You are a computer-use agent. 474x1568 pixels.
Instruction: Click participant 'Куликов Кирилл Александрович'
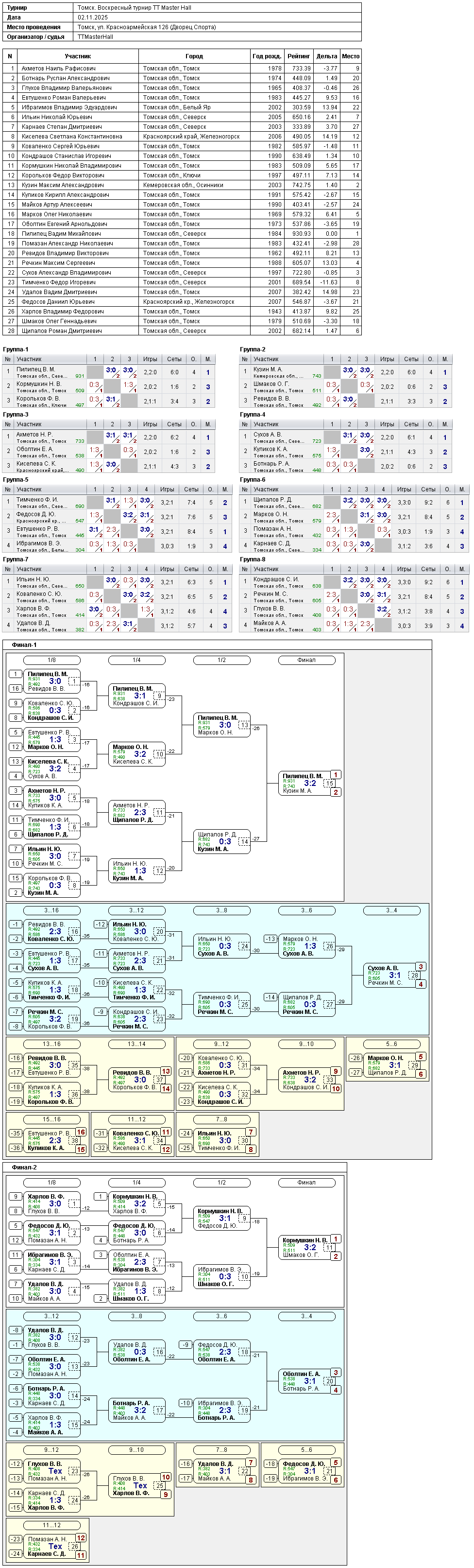65,195
